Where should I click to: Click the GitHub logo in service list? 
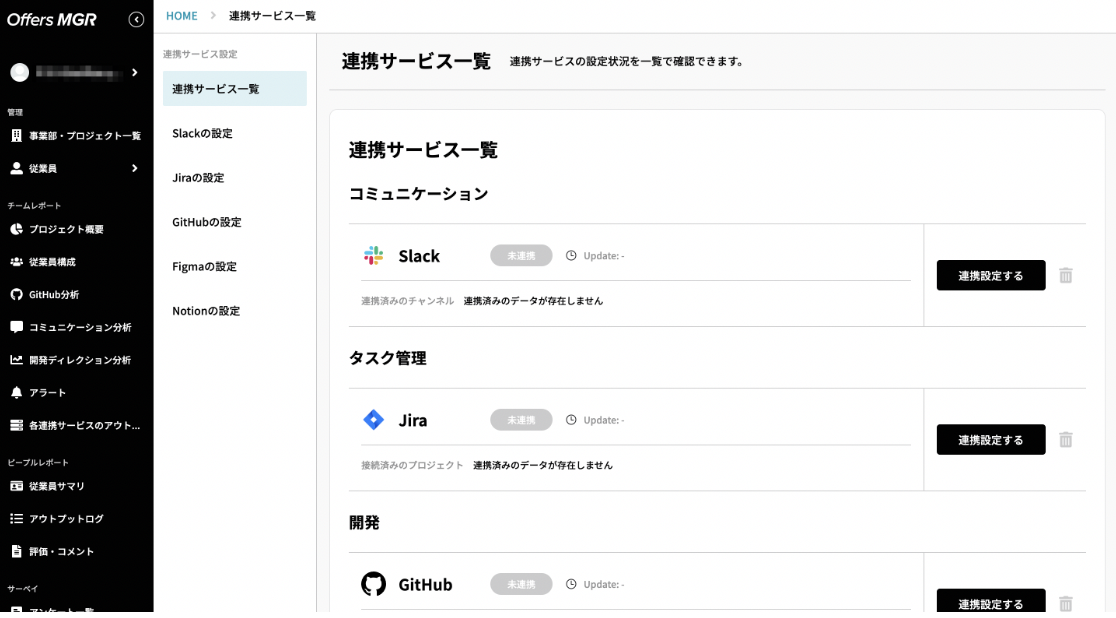pos(374,585)
